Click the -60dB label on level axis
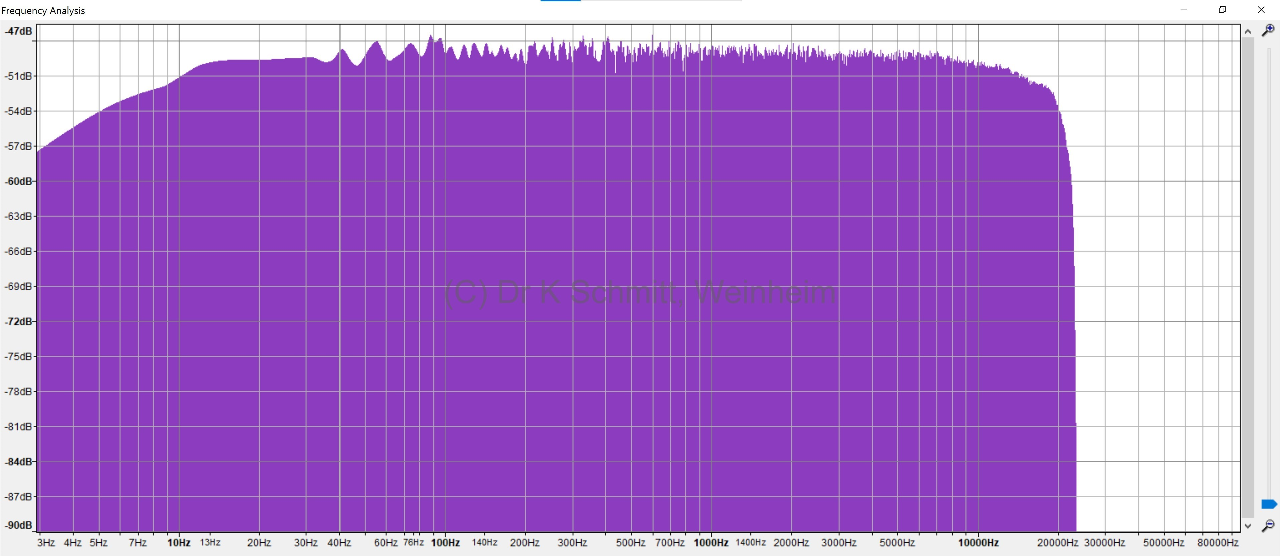Screen dimensions: 1280x556 [x=19, y=181]
